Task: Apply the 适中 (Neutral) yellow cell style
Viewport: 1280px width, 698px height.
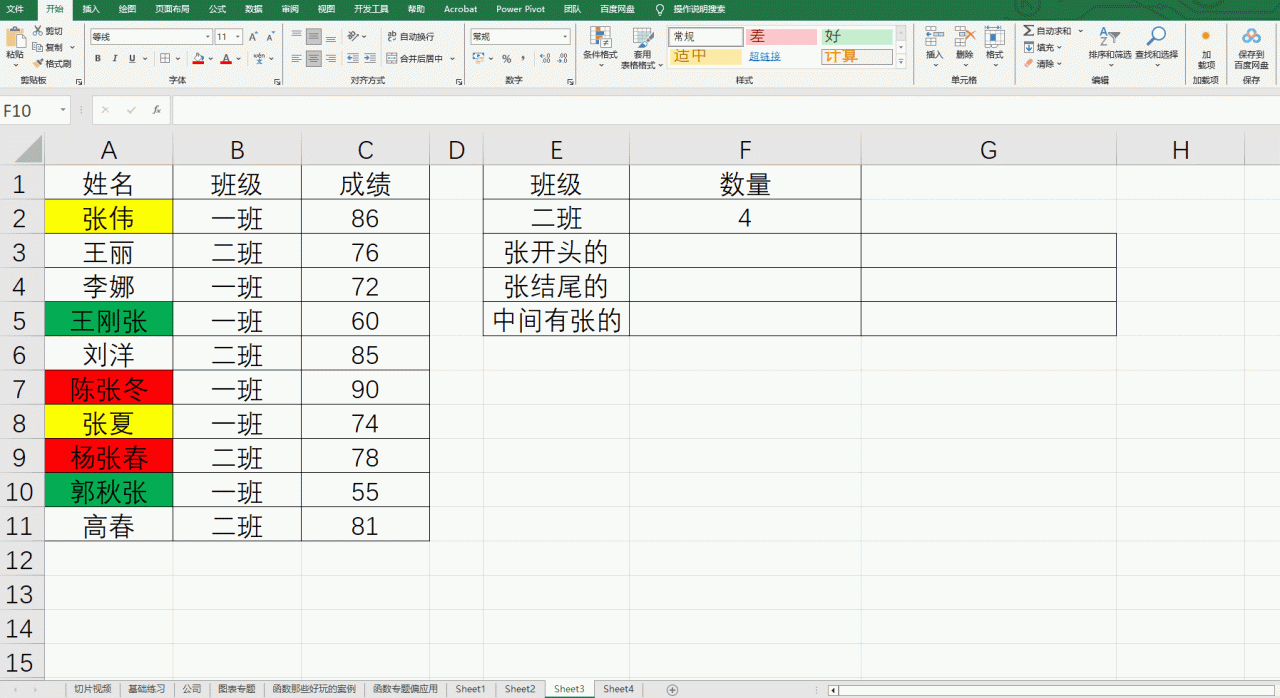Action: (x=706, y=56)
